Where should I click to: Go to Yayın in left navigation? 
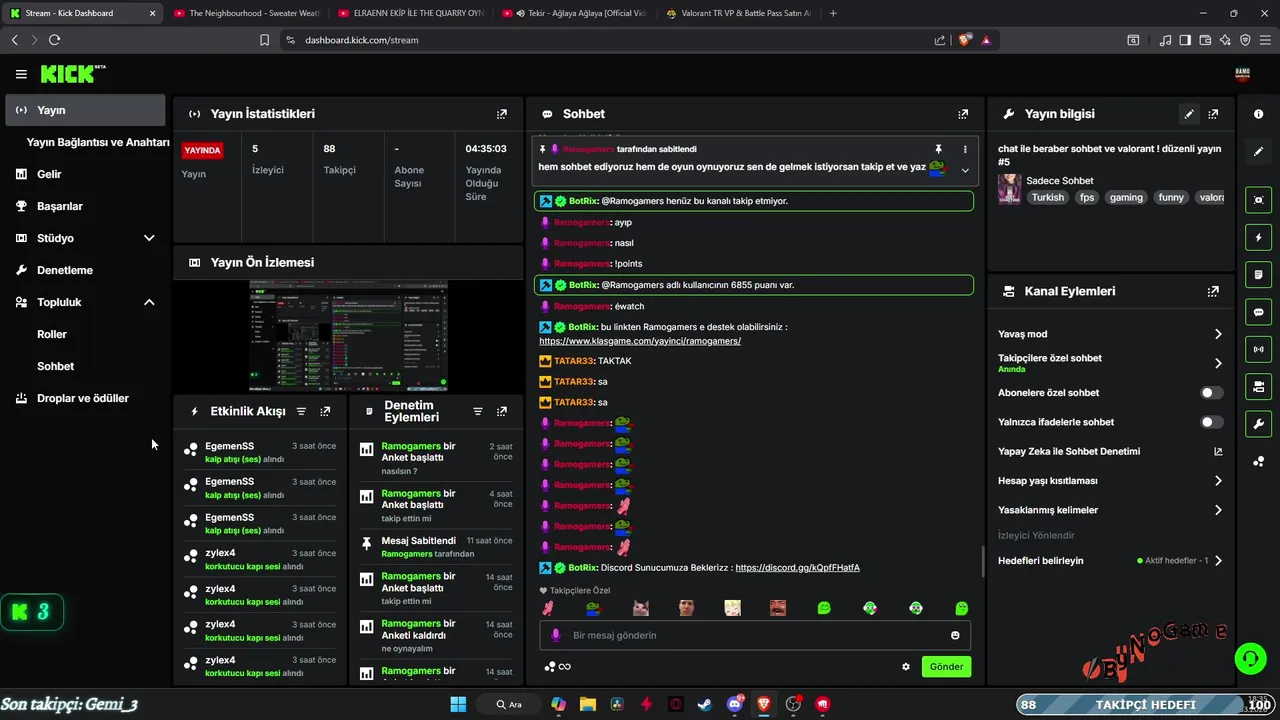85,110
